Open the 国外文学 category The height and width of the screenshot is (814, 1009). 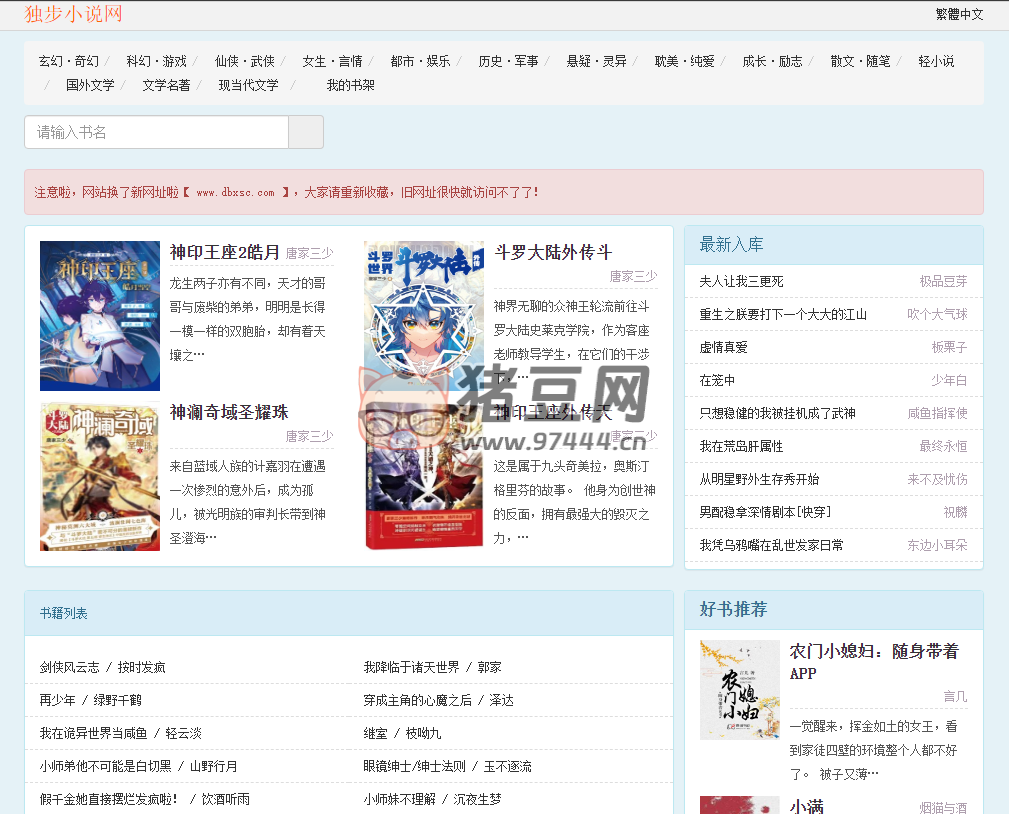(x=90, y=85)
